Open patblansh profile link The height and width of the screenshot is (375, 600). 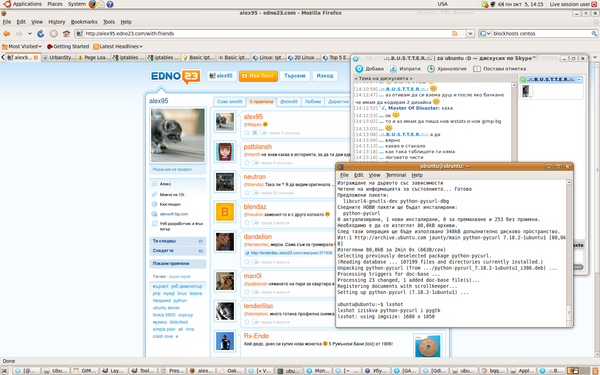click(258, 147)
